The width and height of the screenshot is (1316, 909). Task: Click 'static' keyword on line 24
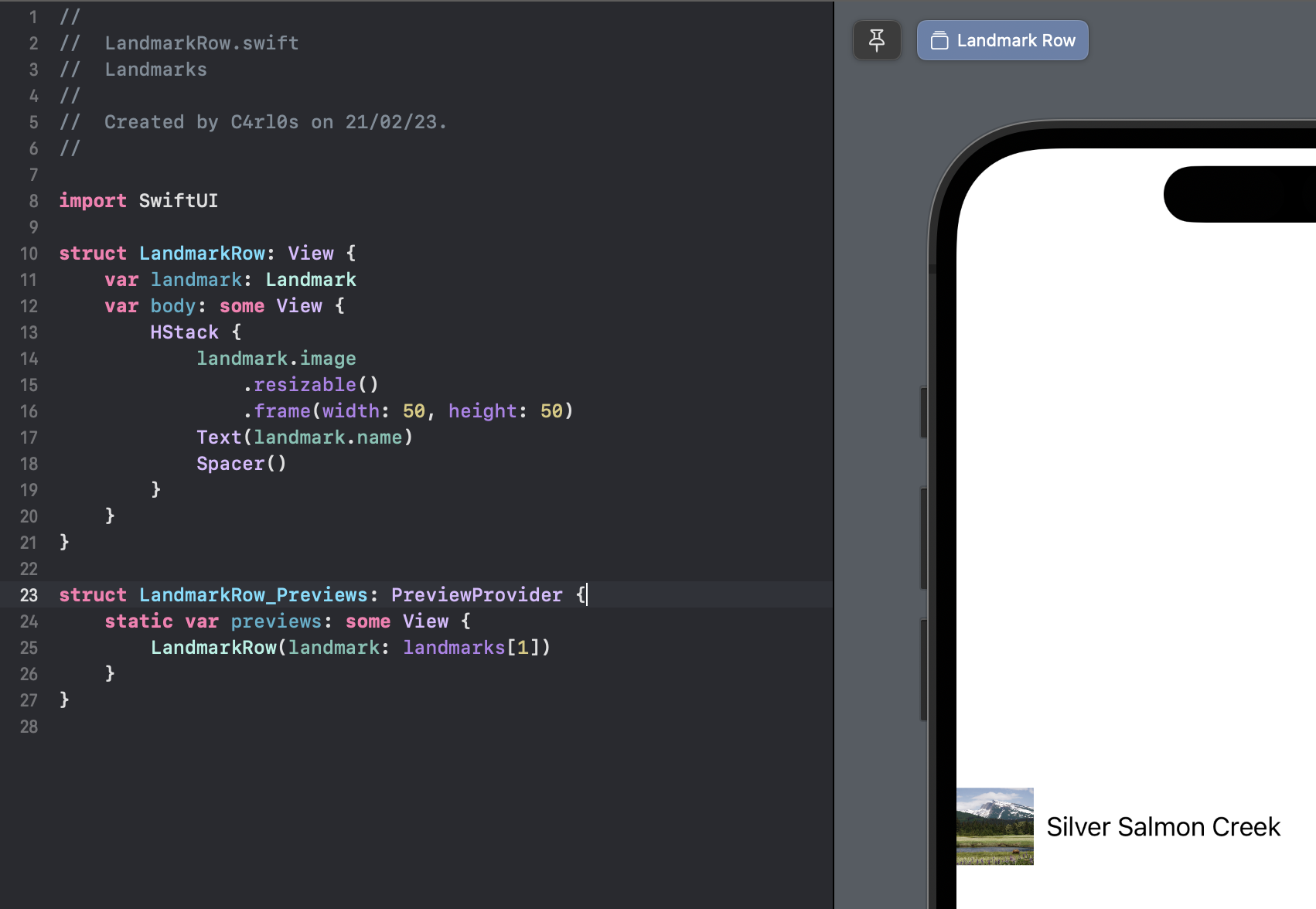[139, 621]
